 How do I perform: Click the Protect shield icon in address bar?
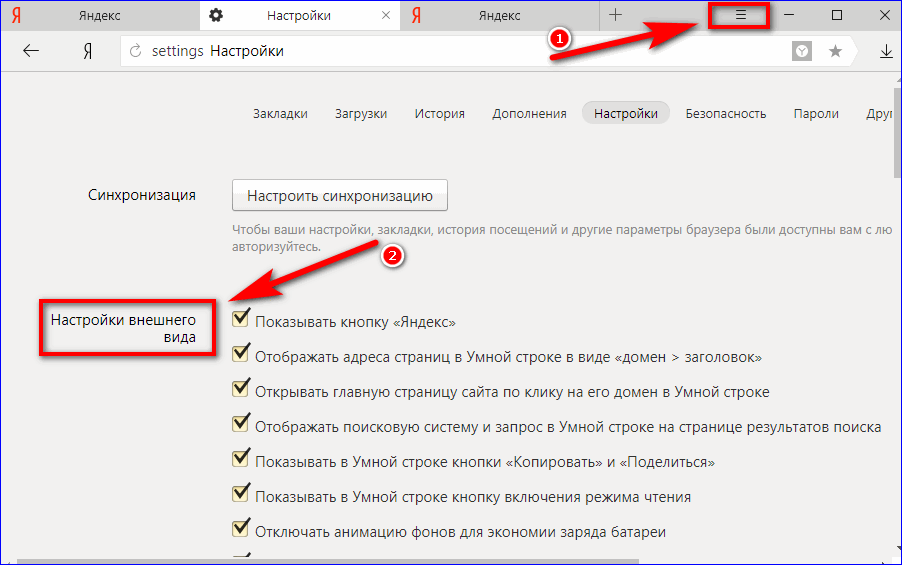pyautogui.click(x=801, y=51)
